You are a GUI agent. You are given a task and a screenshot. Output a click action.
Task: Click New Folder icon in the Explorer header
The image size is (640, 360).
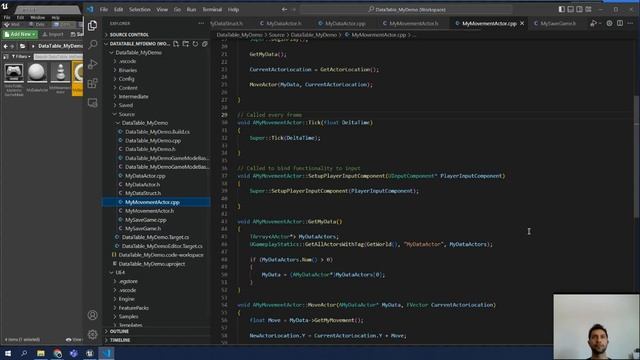point(186,44)
